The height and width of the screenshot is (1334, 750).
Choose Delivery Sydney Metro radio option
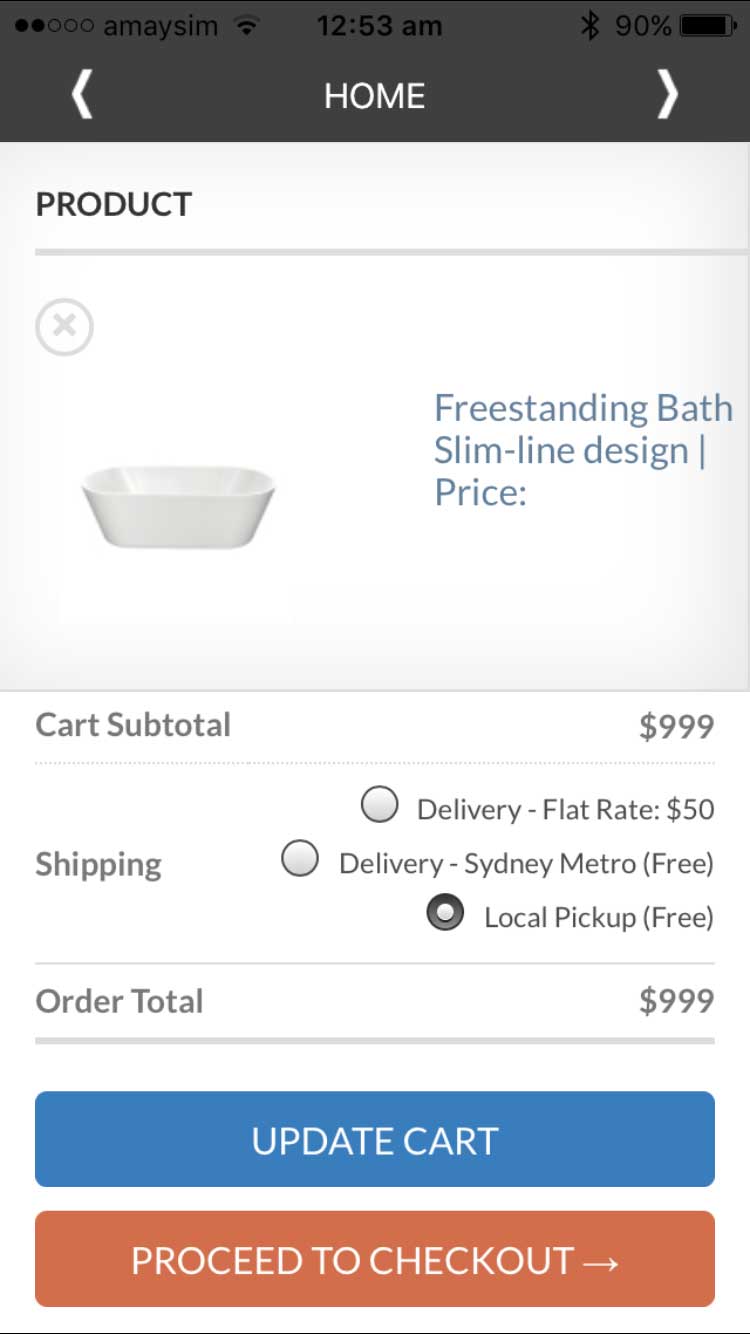(300, 858)
